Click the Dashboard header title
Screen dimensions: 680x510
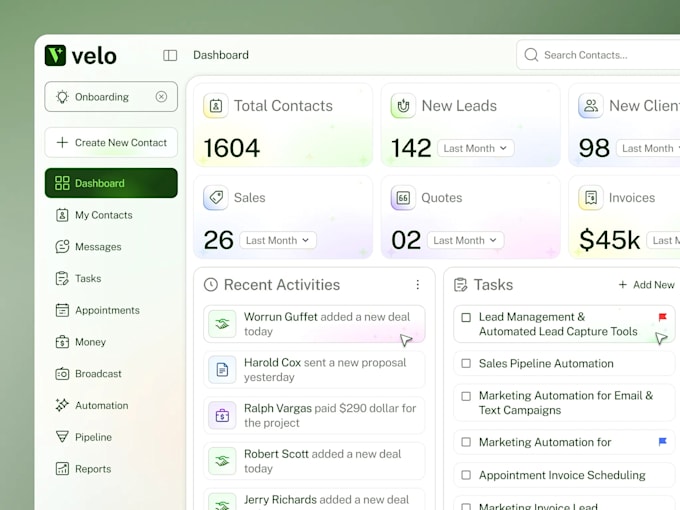[x=221, y=55]
